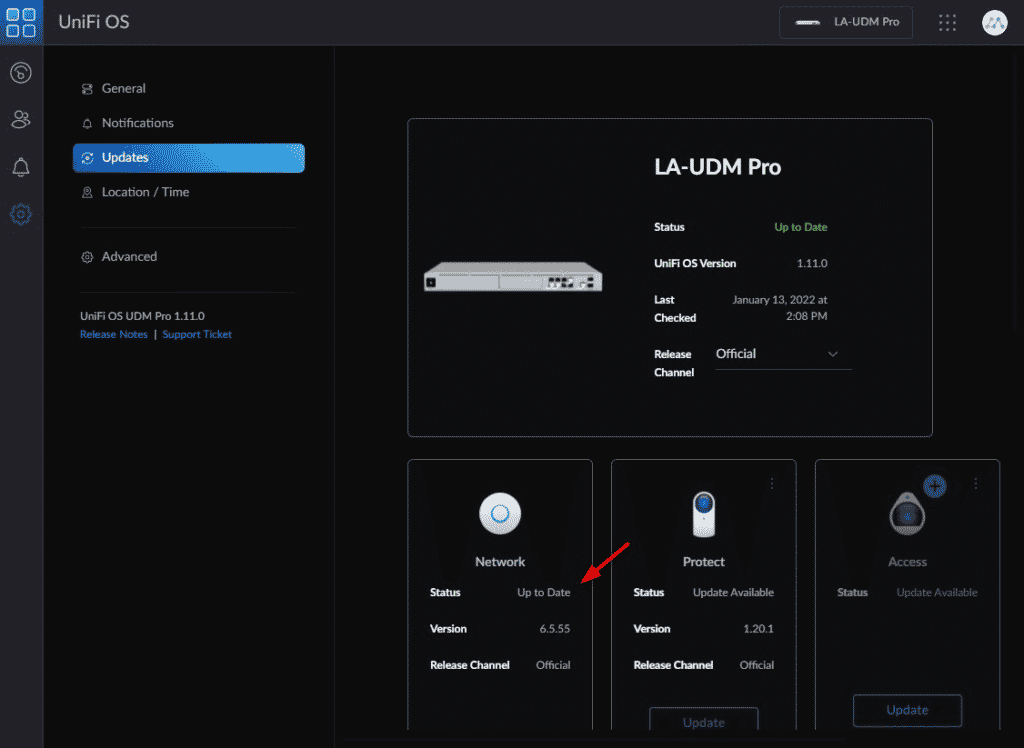This screenshot has height=748, width=1024.
Task: Click the UDM Pro device image
Action: [x=513, y=276]
